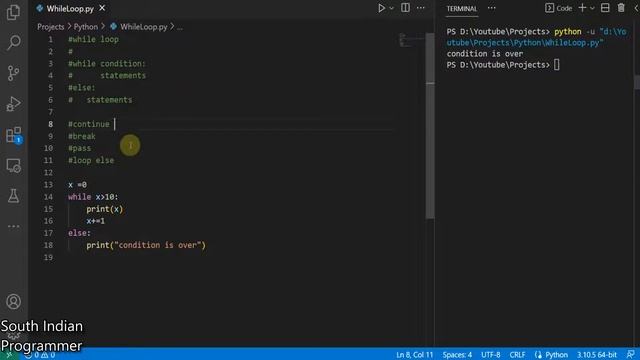
Task: Click the line '#while loop' comment
Action: 93,40
